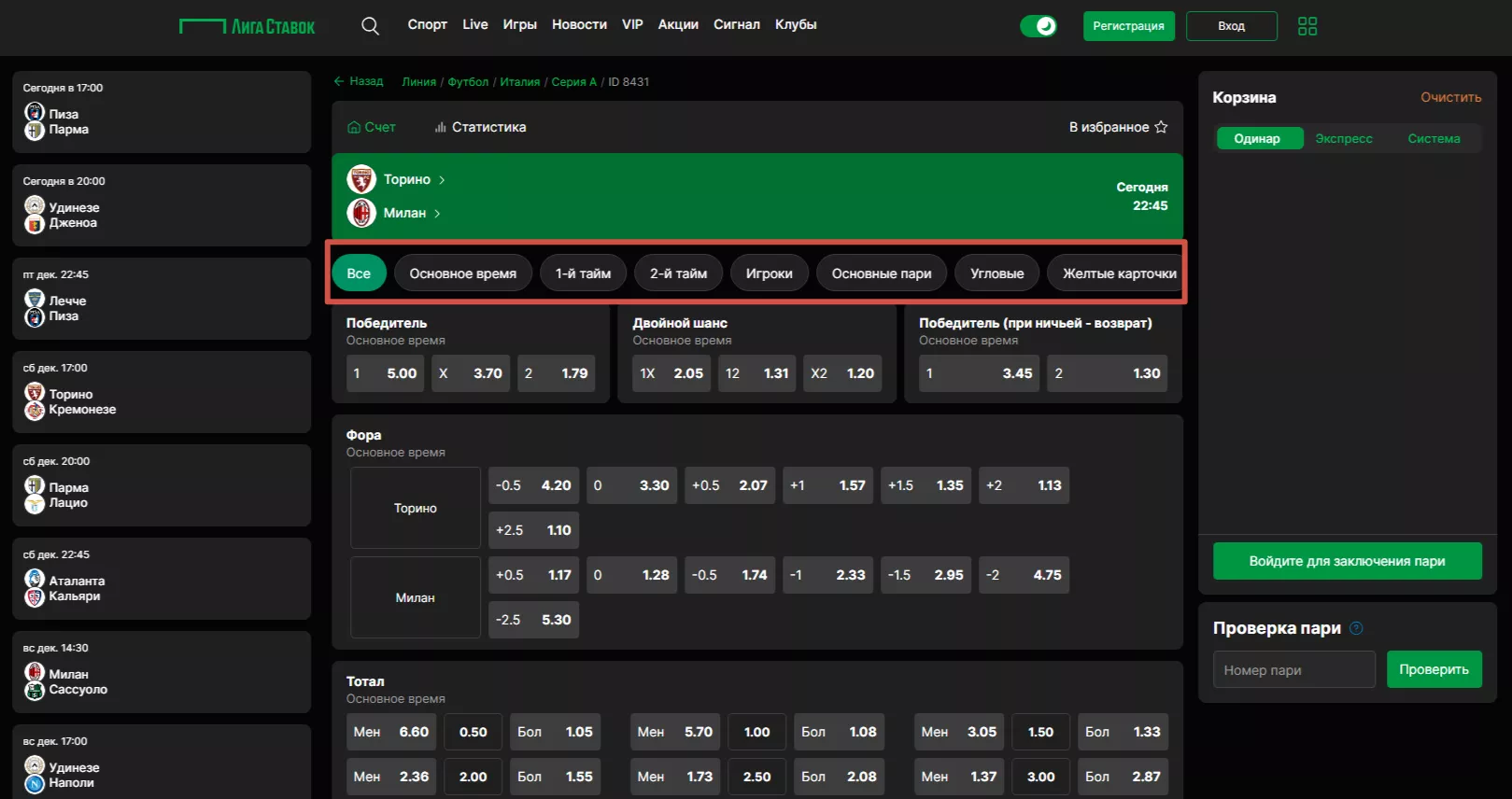The height and width of the screenshot is (799, 1512).
Task: Pick Milan win odds 1.79
Action: point(557,373)
